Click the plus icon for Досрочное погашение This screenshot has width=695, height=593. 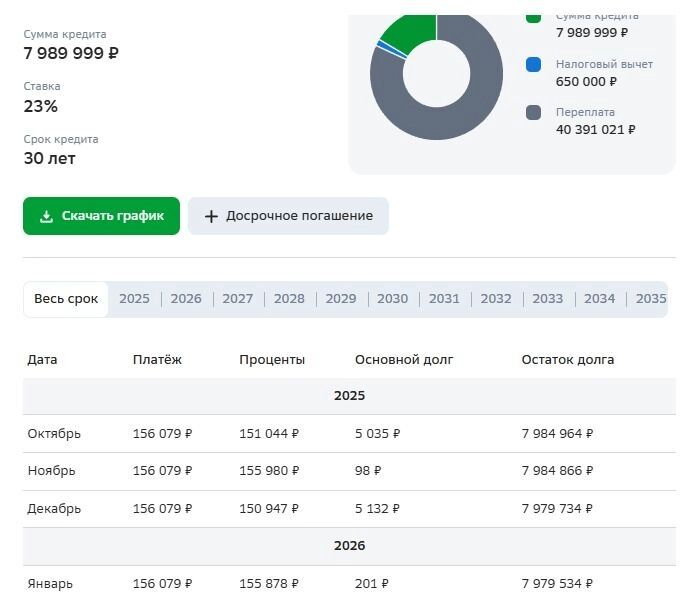pyautogui.click(x=211, y=216)
